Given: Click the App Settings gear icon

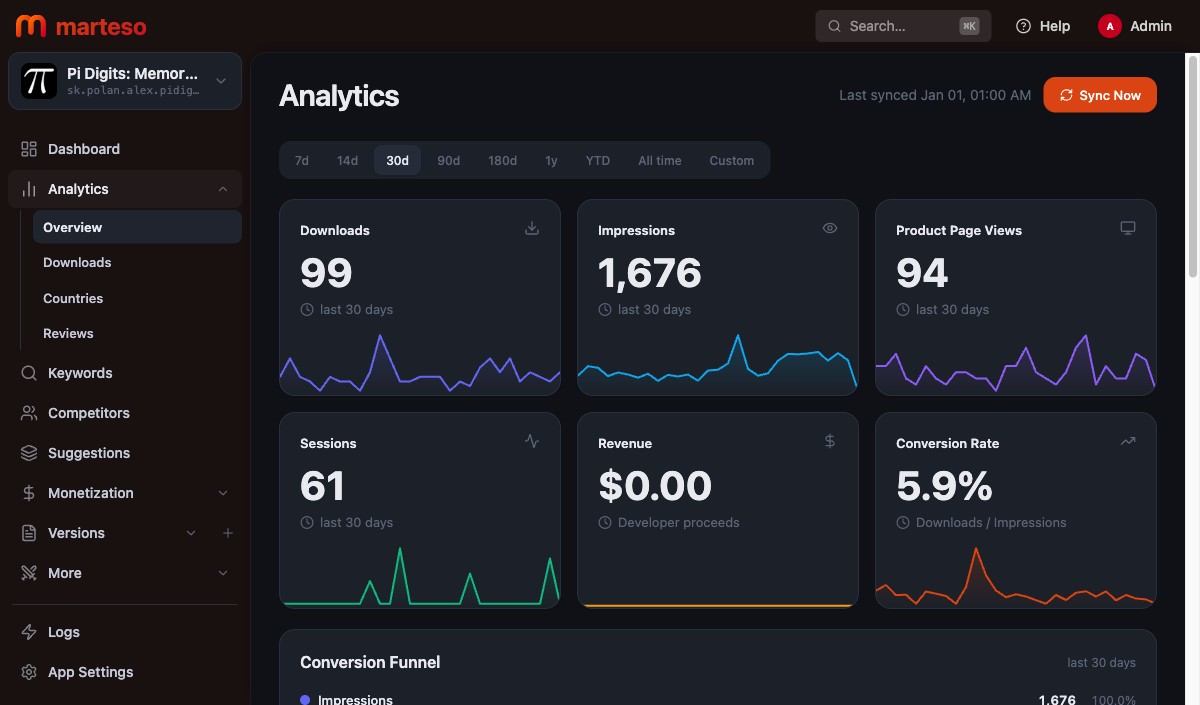Looking at the screenshot, I should 29,672.
